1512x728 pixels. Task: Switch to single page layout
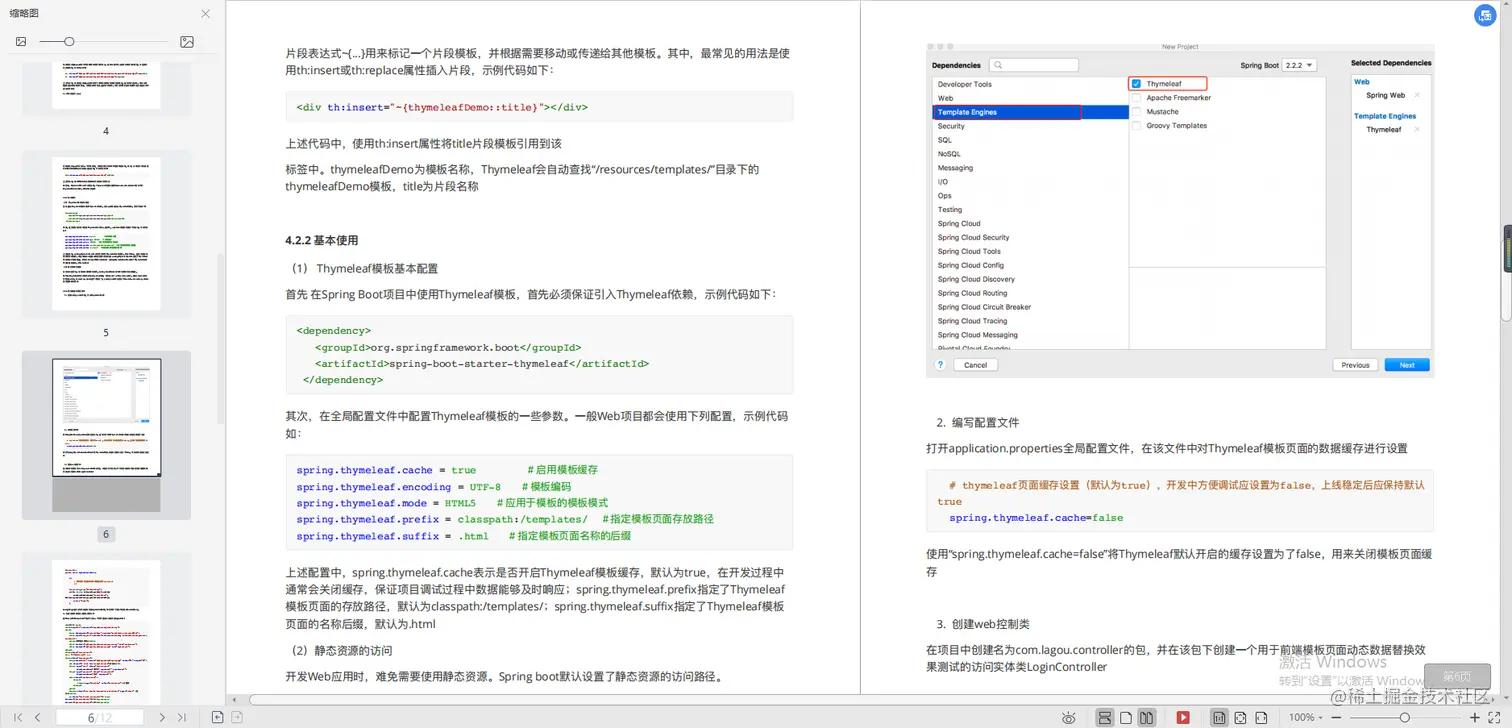(x=1126, y=718)
